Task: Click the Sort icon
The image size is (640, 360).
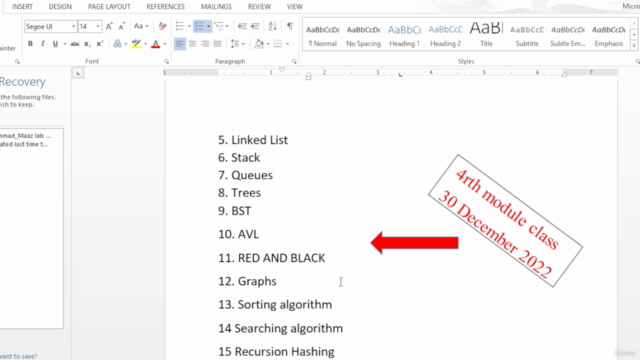Action: click(273, 27)
